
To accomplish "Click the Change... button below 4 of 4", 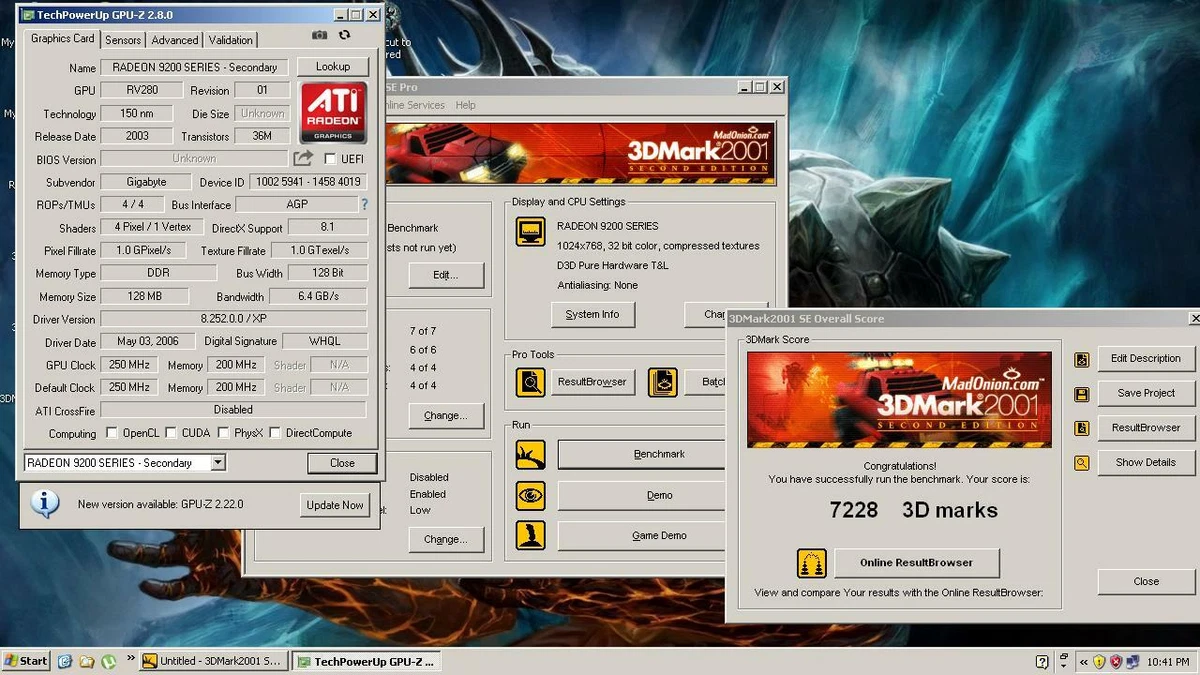I will coord(445,415).
